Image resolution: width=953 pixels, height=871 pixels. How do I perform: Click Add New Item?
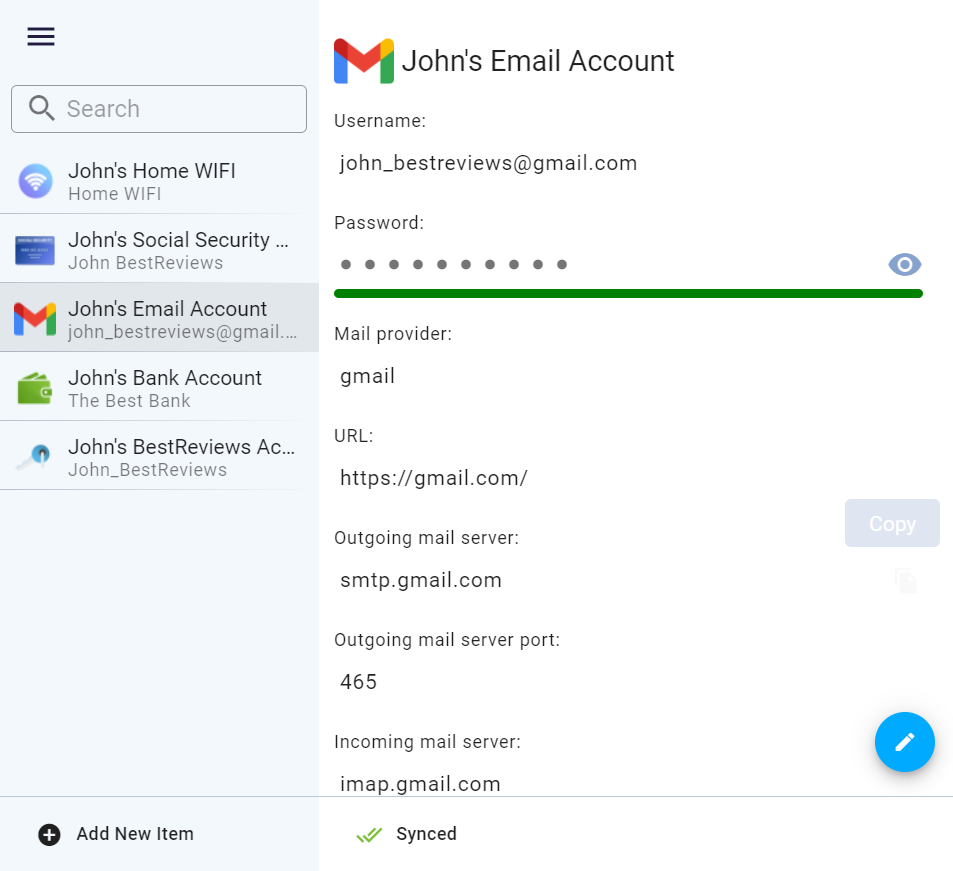tap(115, 833)
